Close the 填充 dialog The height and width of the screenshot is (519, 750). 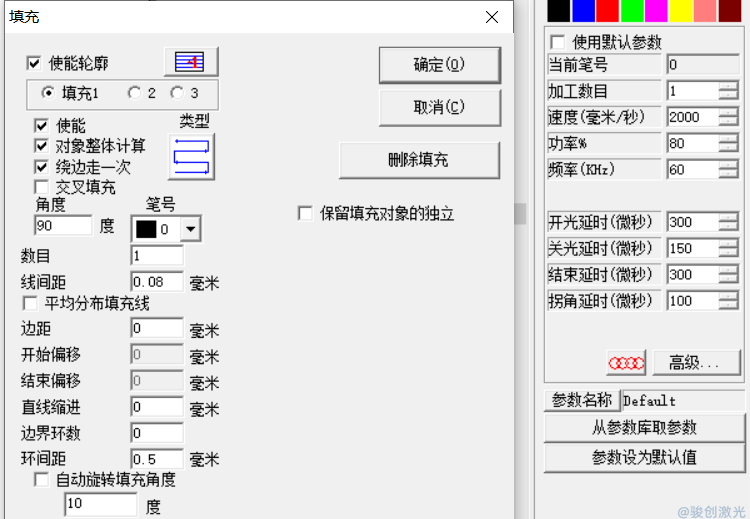(x=492, y=17)
